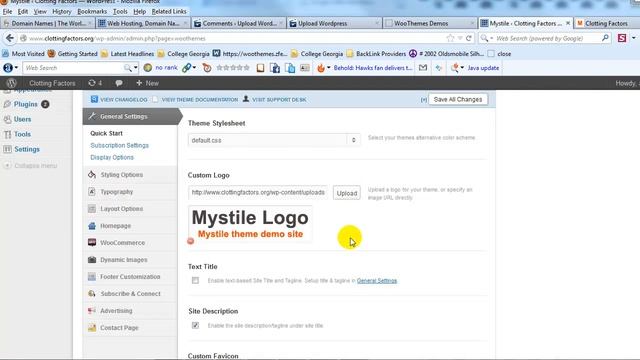Open the toolbar Web Search engine dropdown arrow
This screenshot has height=360, width=640.
tap(136, 68)
